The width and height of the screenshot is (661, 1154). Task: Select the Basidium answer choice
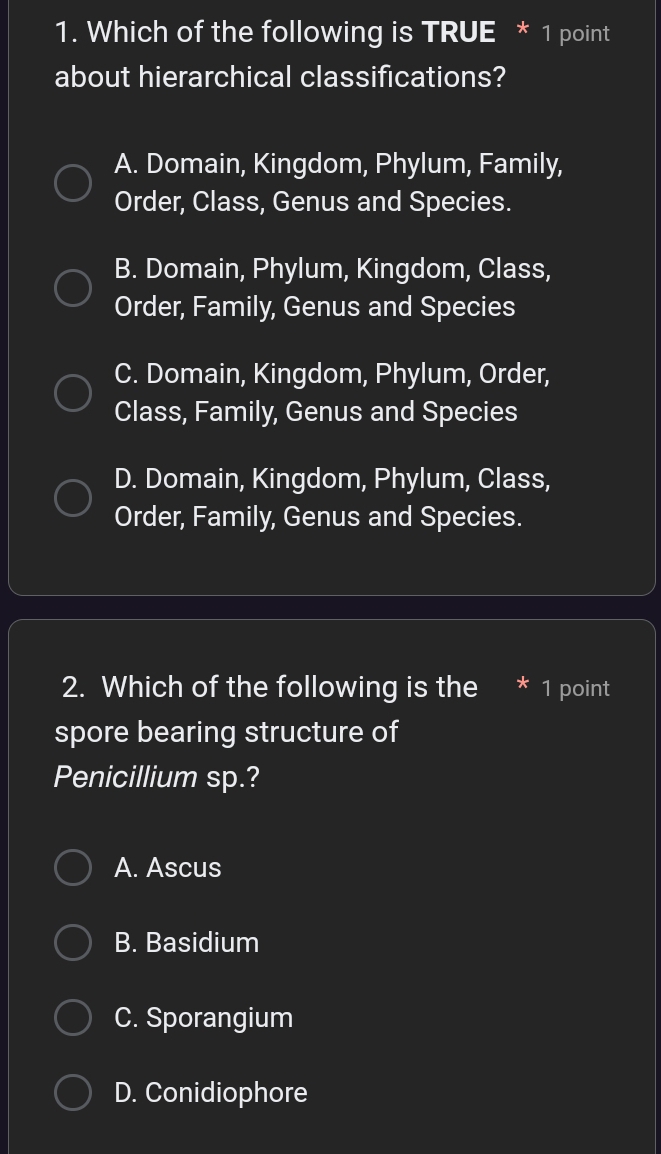73,942
